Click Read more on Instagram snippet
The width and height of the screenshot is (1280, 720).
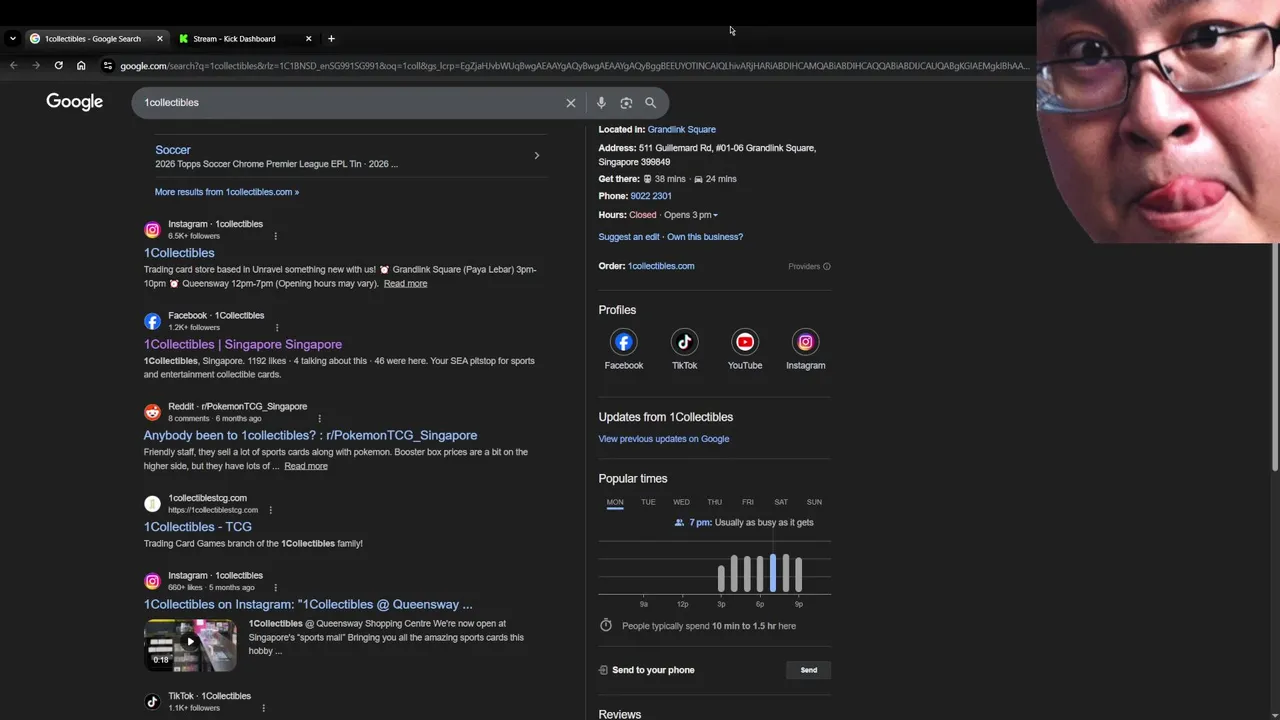tap(405, 284)
